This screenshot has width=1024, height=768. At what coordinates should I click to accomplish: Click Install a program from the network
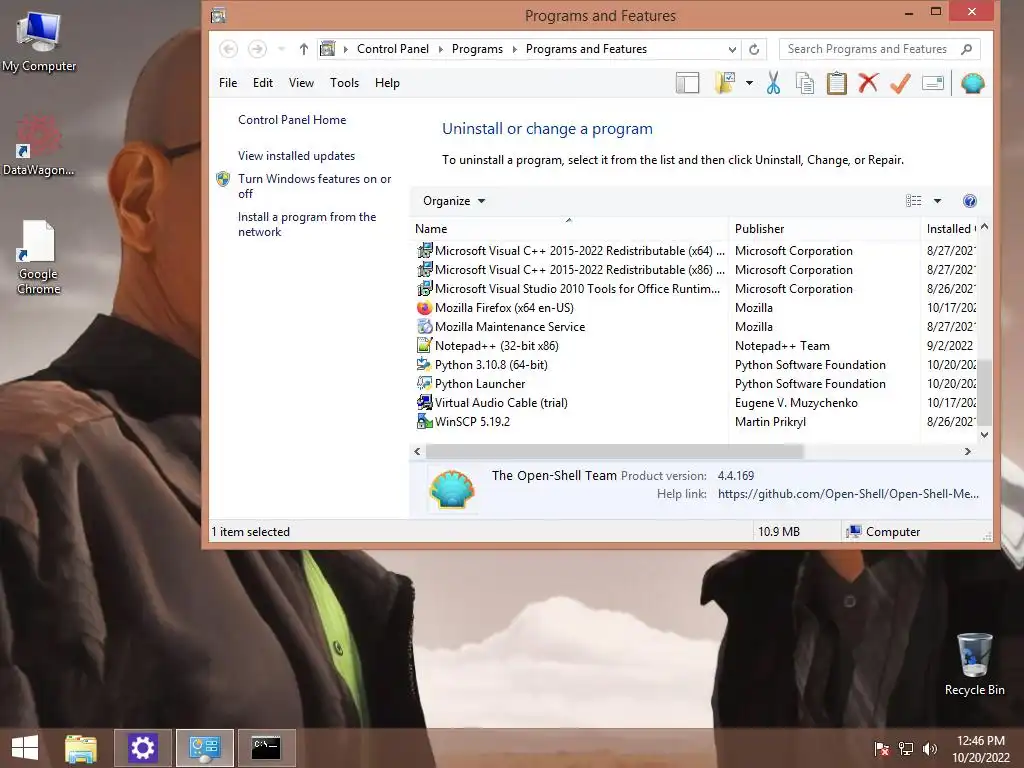point(307,224)
